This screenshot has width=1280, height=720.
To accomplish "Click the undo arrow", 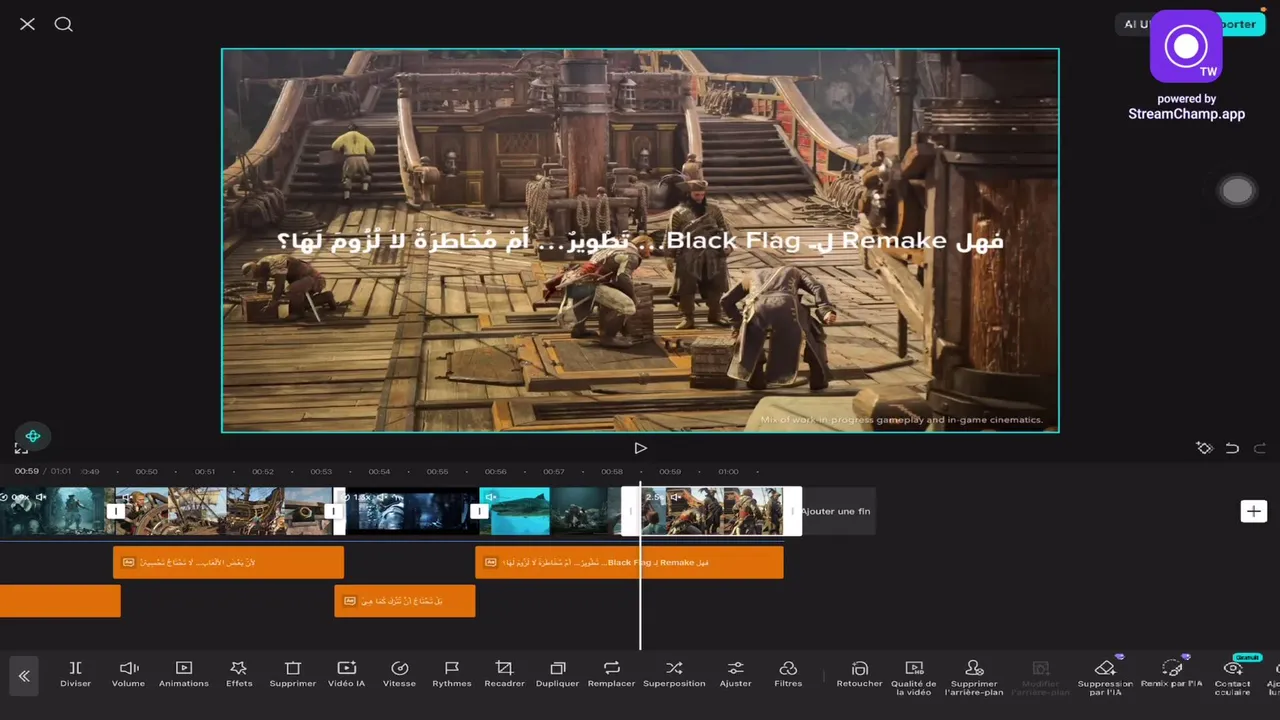I will coord(1232,448).
